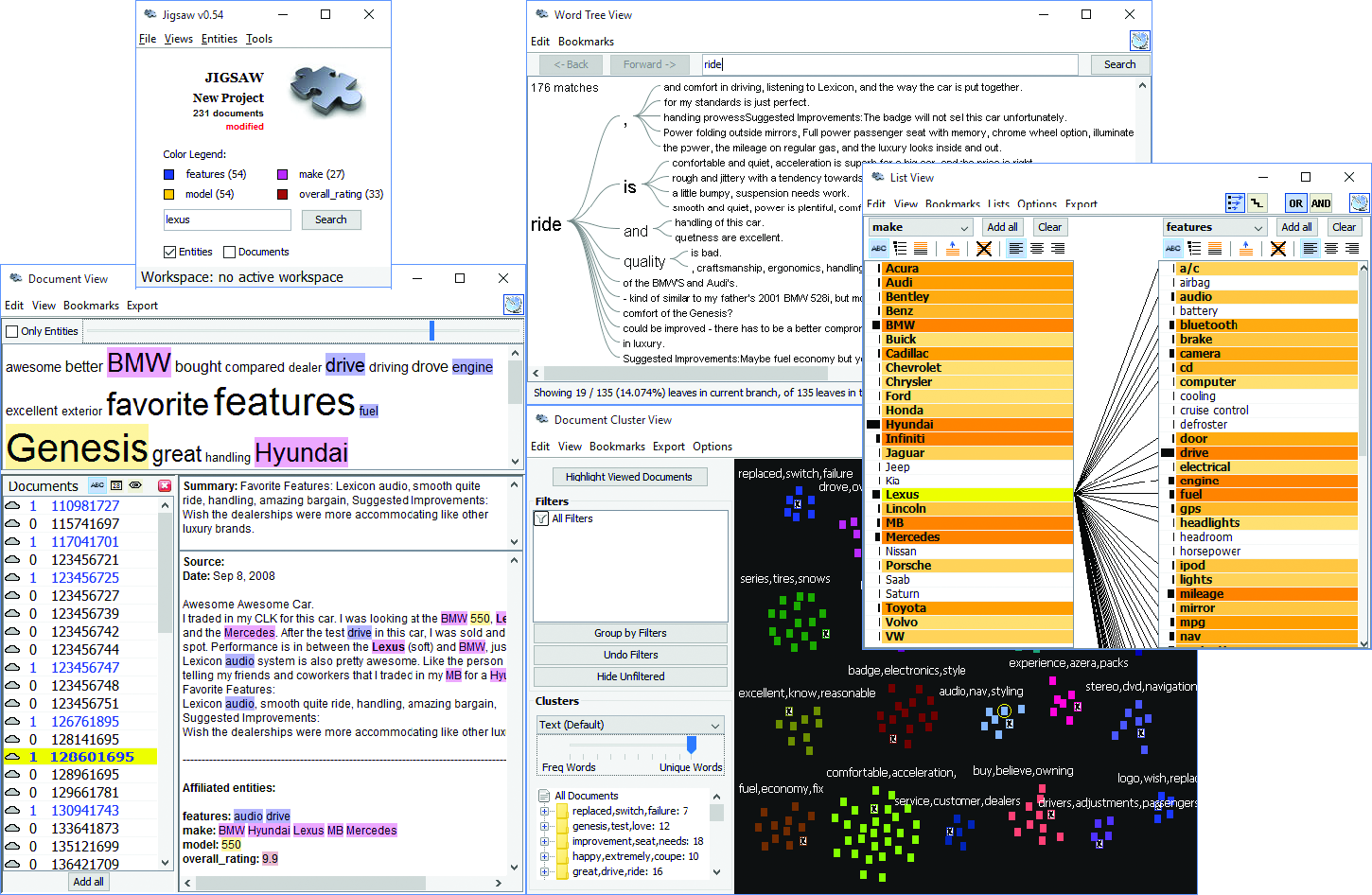Sort features list alphabetically with ABC icon
This screenshot has height=895, width=1372.
pyautogui.click(x=1173, y=249)
